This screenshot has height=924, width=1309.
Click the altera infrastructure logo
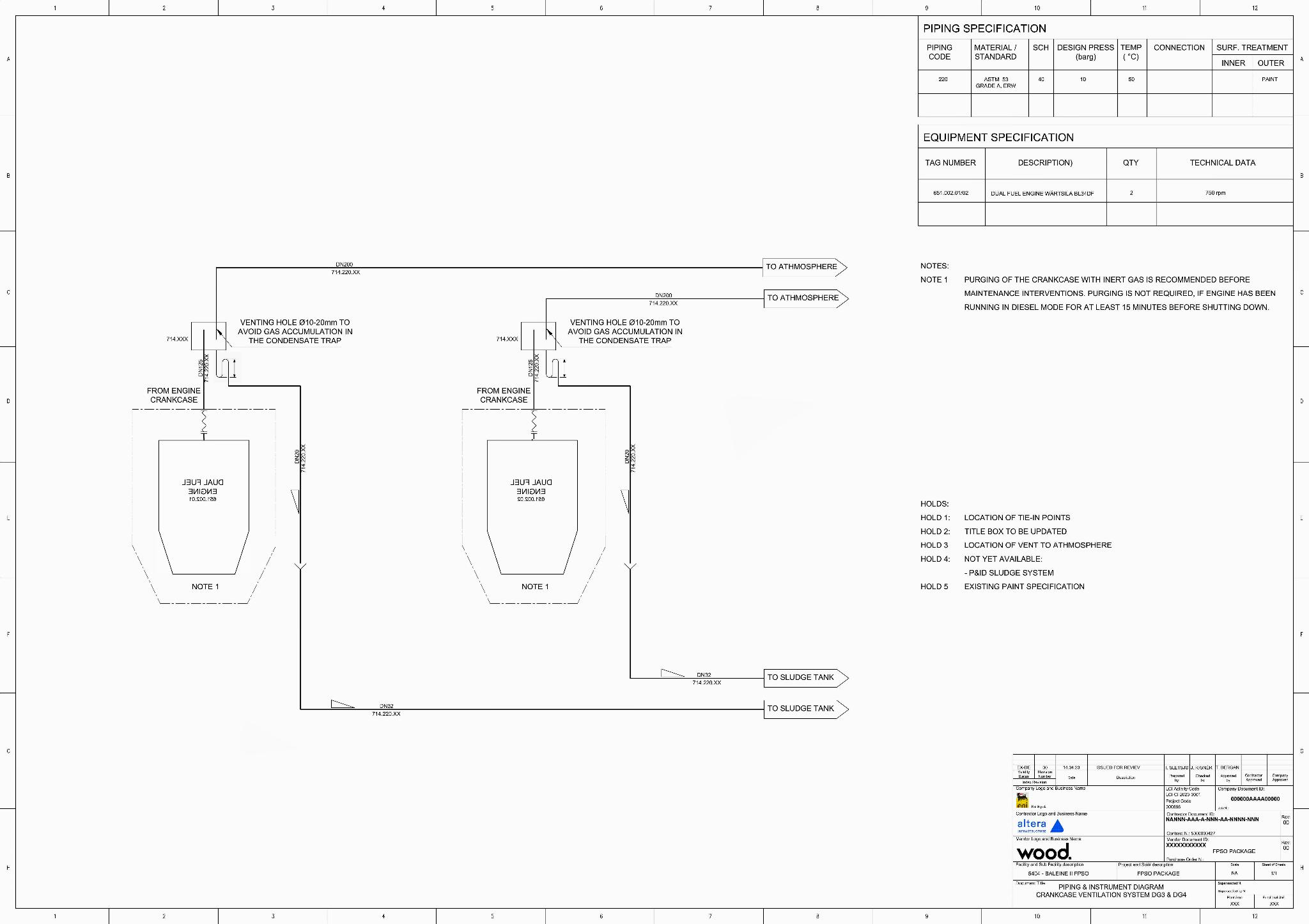[x=1040, y=826]
